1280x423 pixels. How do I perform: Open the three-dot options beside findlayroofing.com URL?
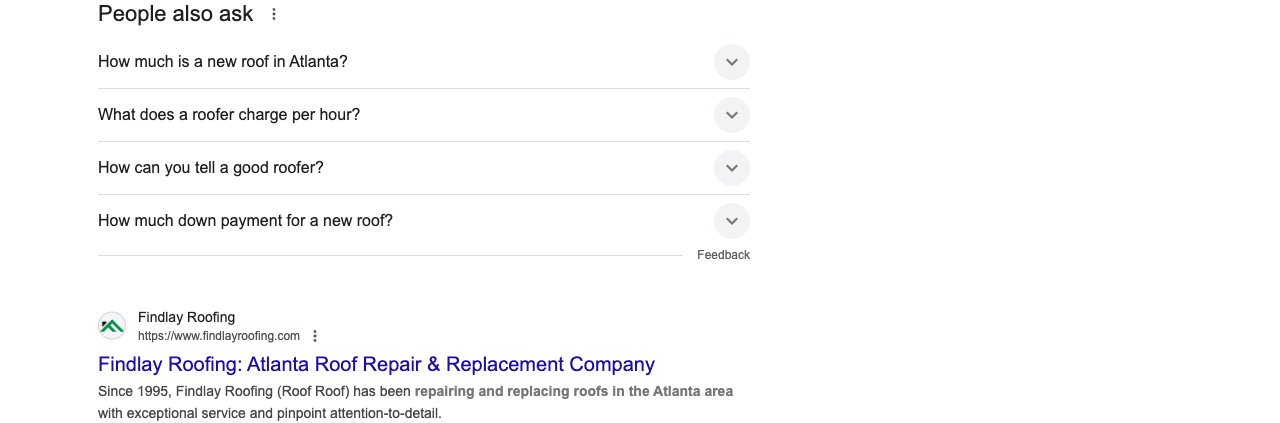(315, 336)
